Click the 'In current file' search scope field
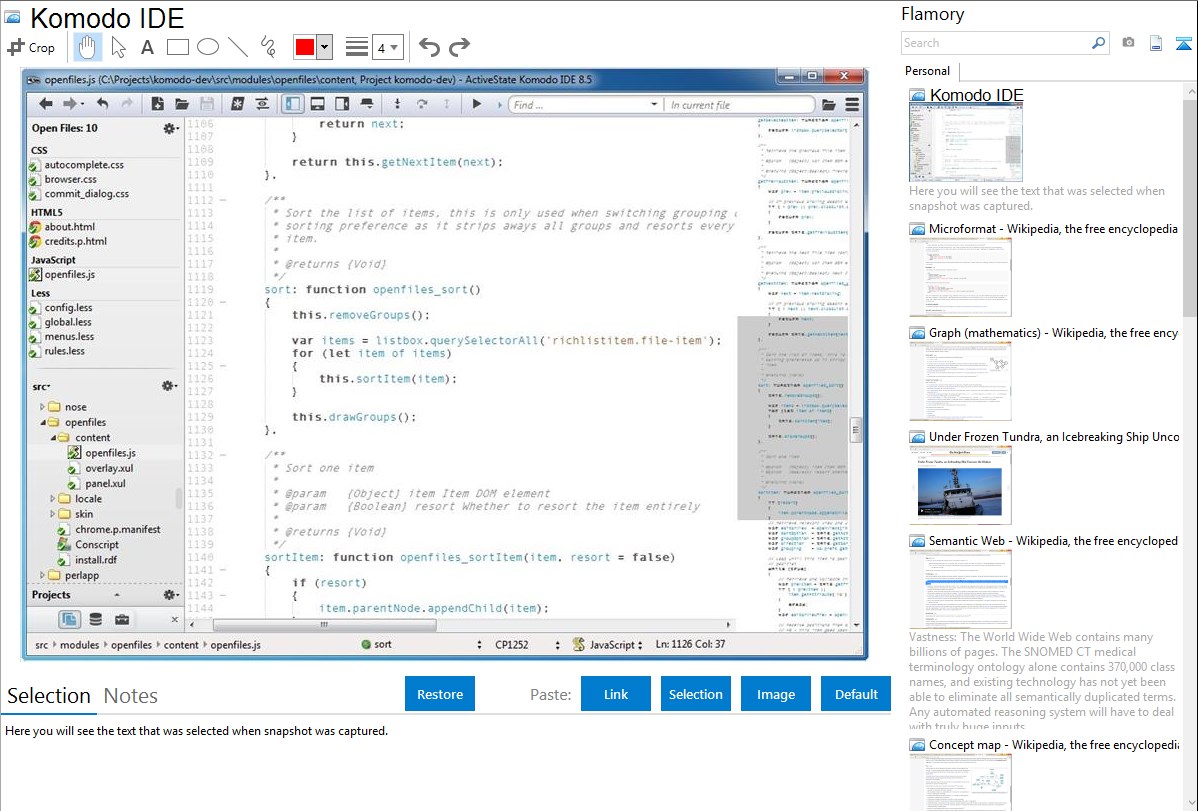 point(740,105)
